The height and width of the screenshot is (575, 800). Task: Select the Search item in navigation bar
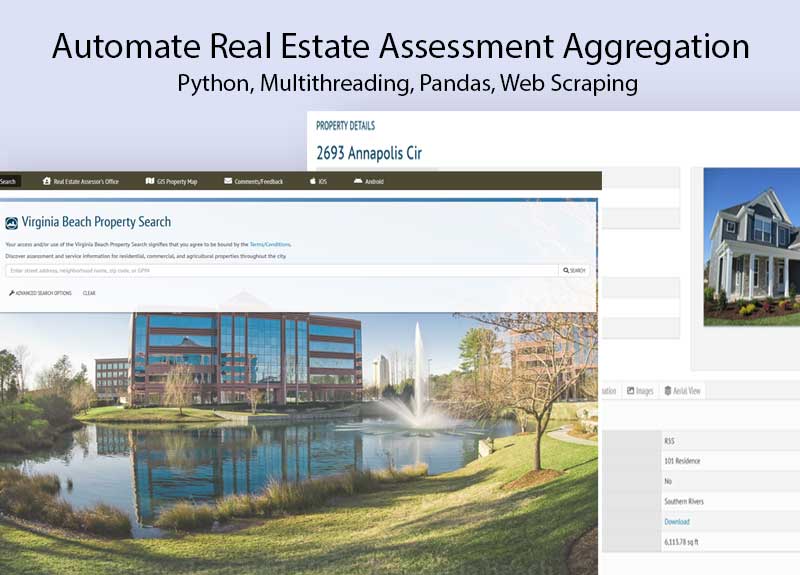[8, 182]
